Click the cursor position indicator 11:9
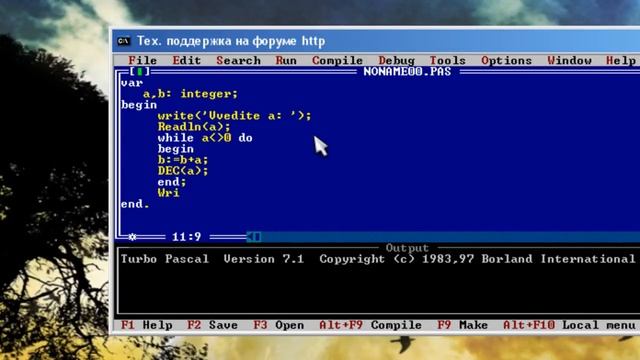This screenshot has width=640, height=360. point(187,237)
